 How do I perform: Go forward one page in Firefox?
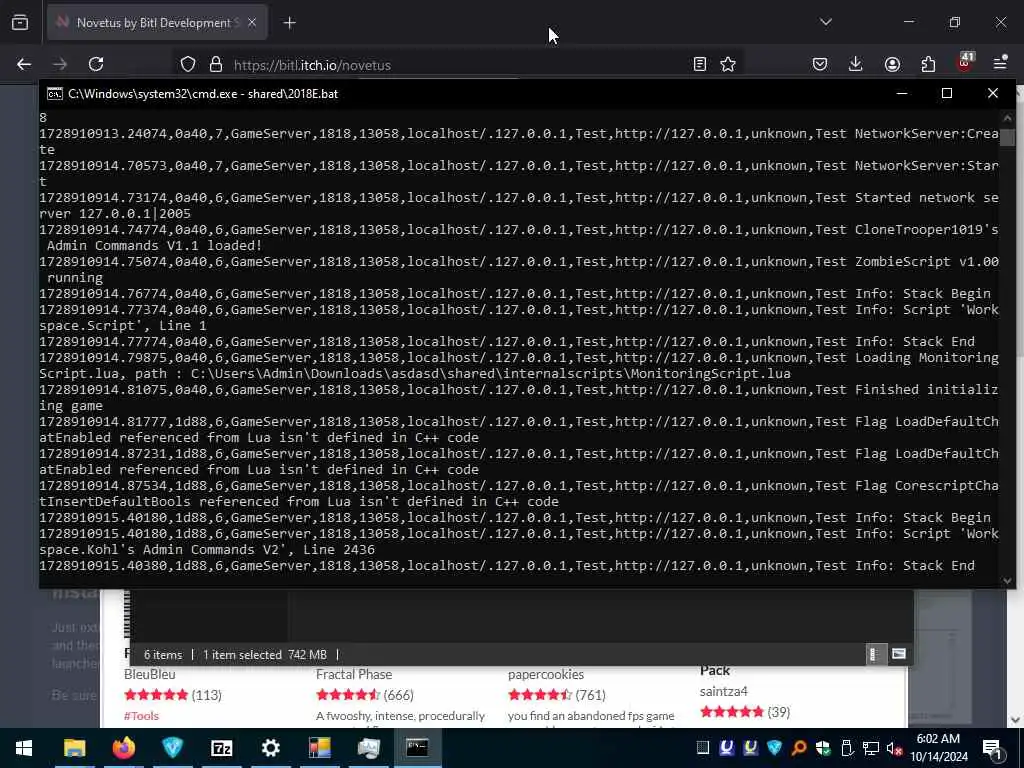coord(60,64)
